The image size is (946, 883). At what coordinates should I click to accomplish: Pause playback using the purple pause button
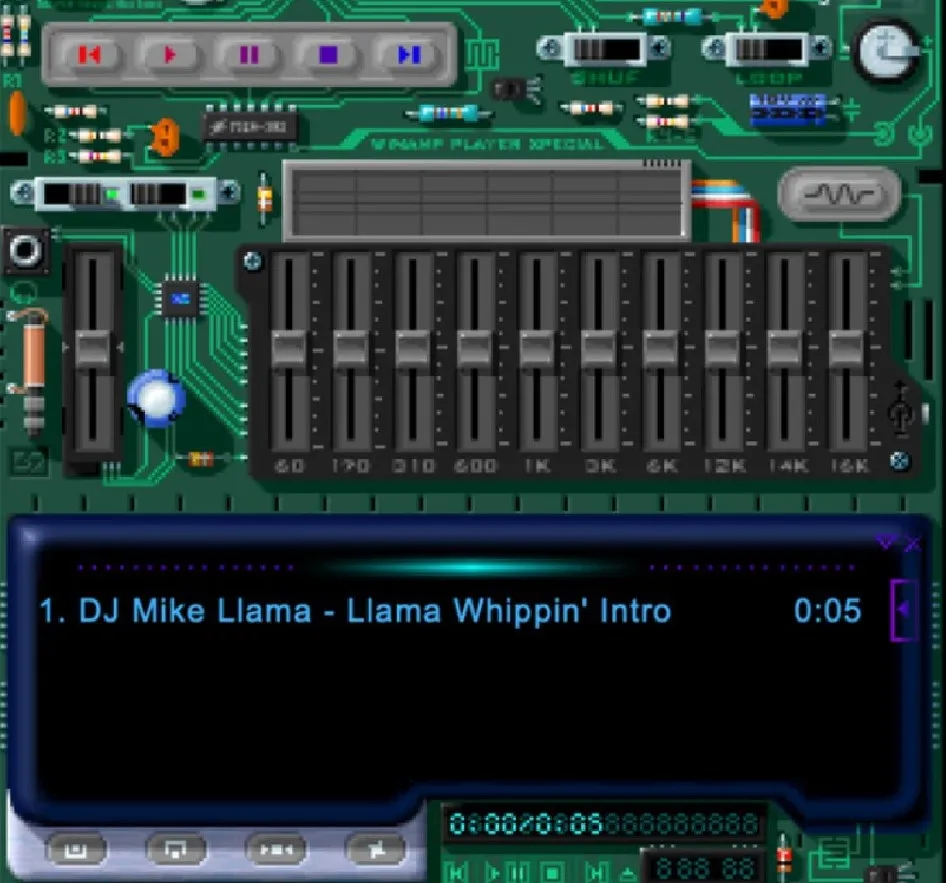click(x=249, y=55)
